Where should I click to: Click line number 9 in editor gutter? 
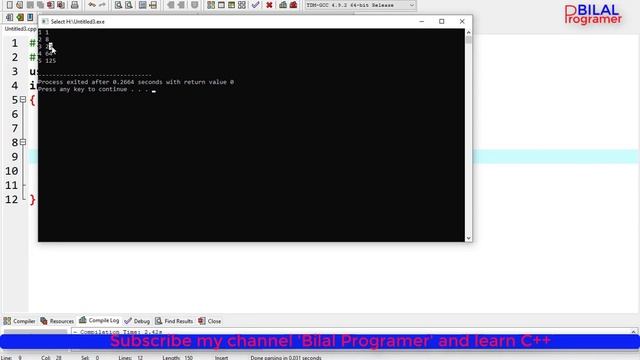click(15, 157)
